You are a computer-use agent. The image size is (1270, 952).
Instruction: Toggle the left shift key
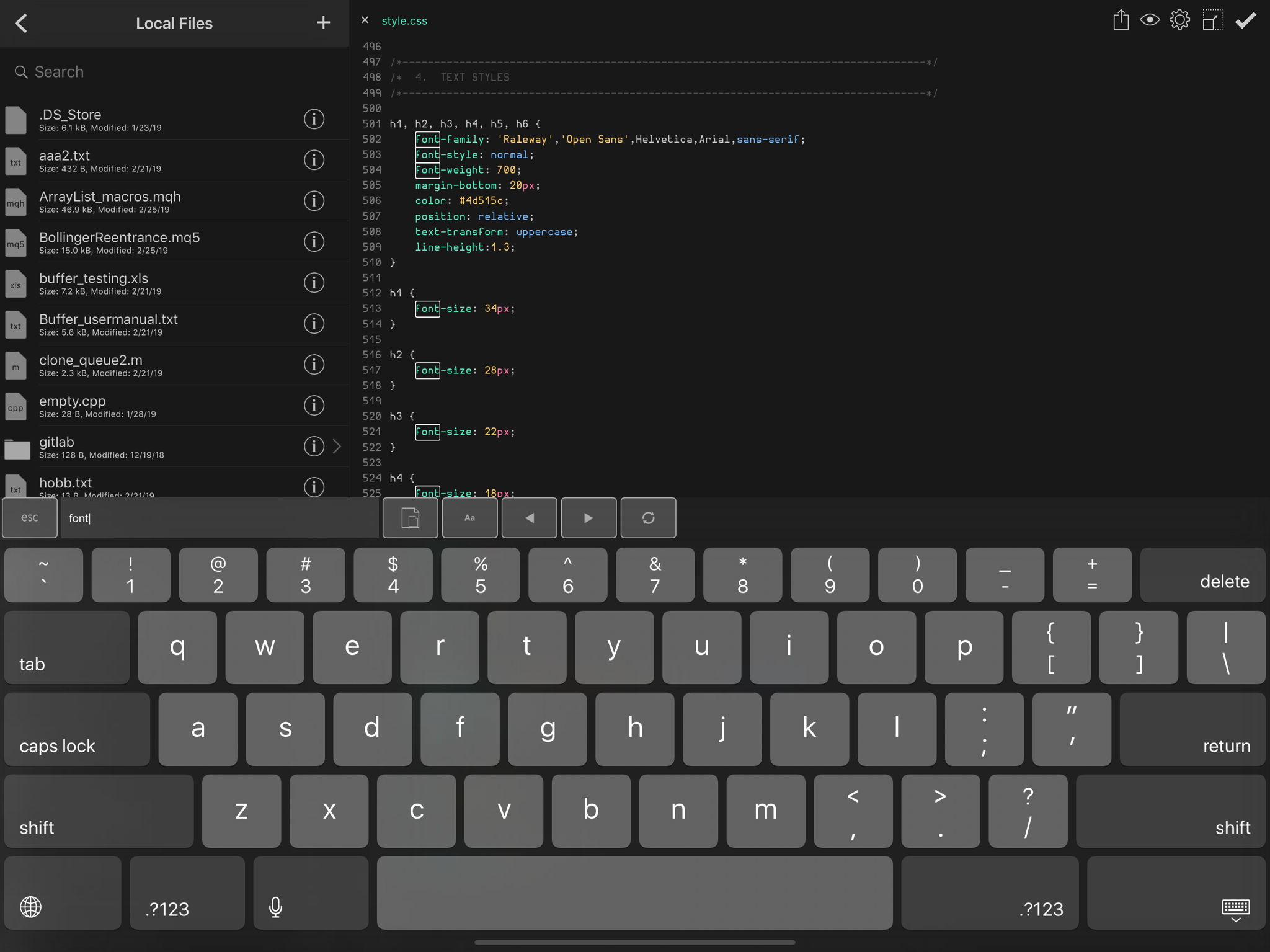click(x=99, y=811)
